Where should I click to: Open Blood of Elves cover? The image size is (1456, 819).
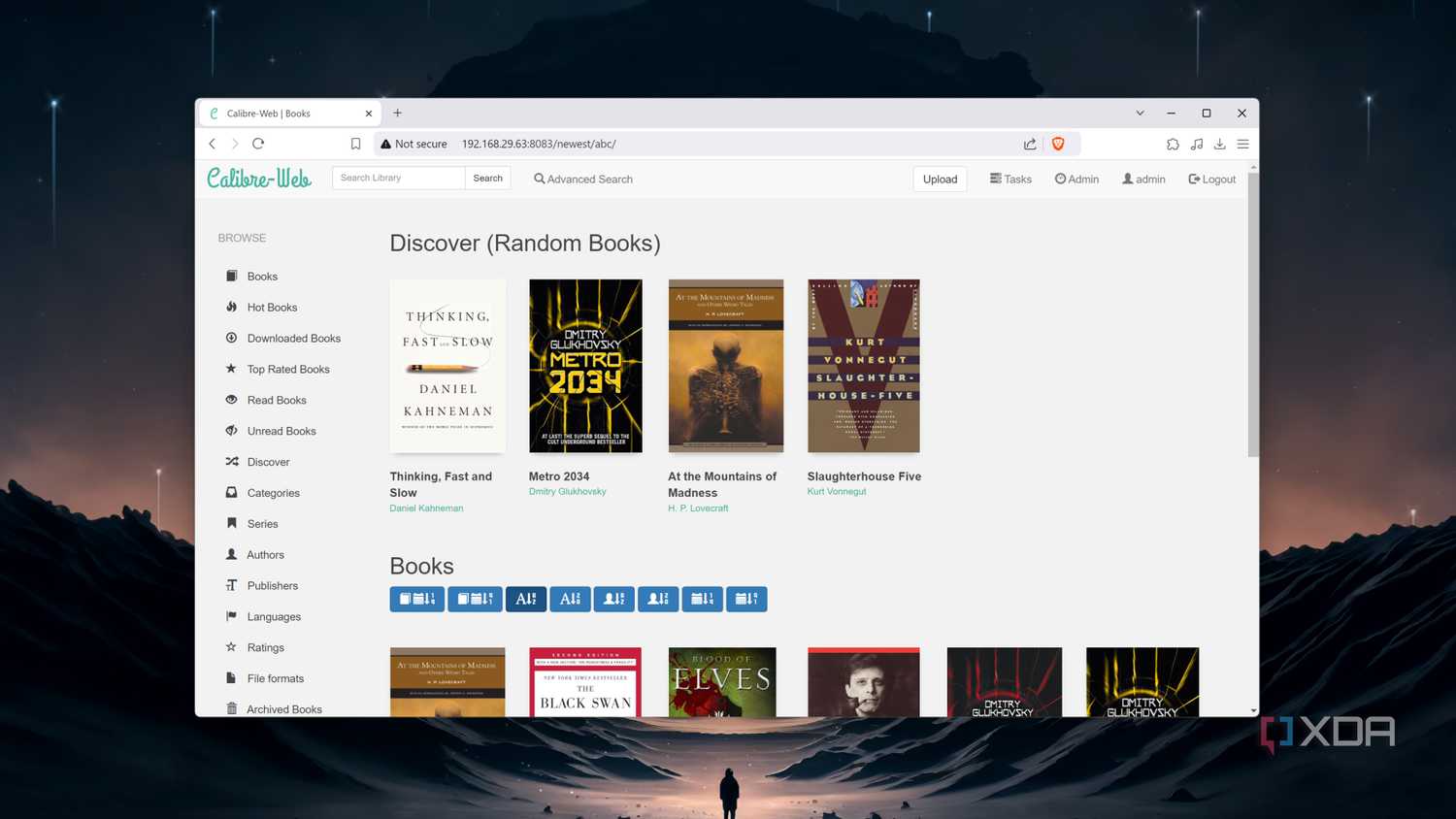(x=722, y=682)
